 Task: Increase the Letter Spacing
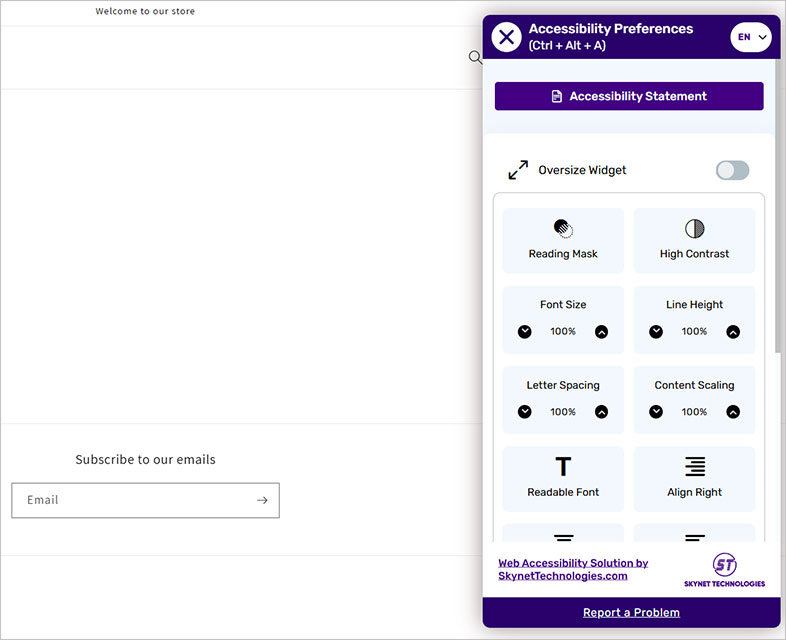pos(601,412)
